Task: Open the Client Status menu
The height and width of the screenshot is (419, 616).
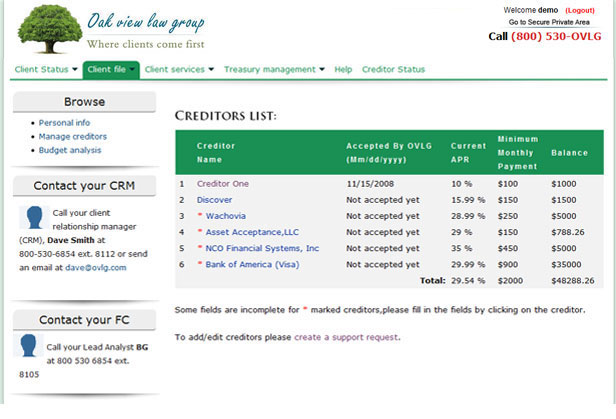Action: (x=41, y=70)
